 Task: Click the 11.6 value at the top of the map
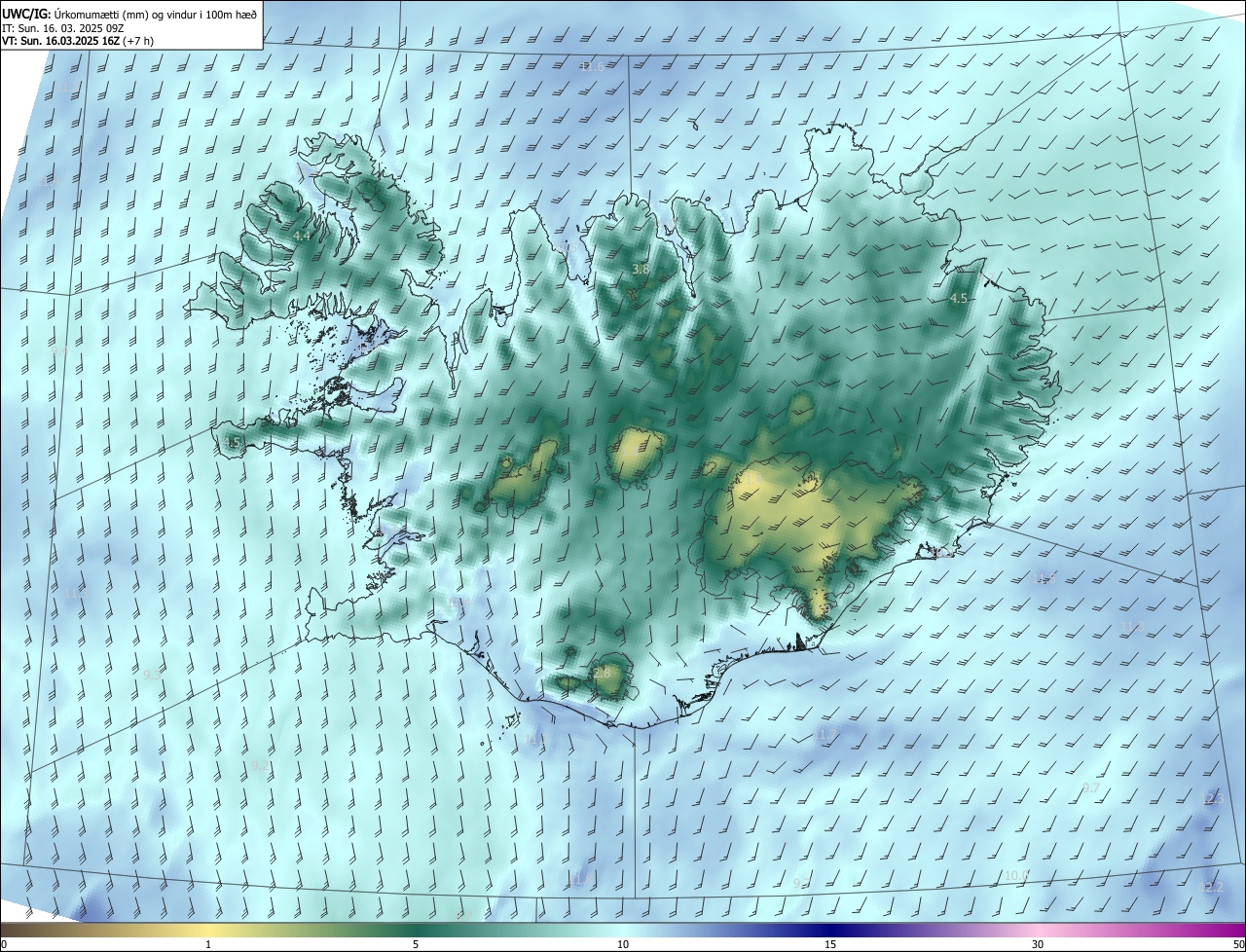point(592,67)
